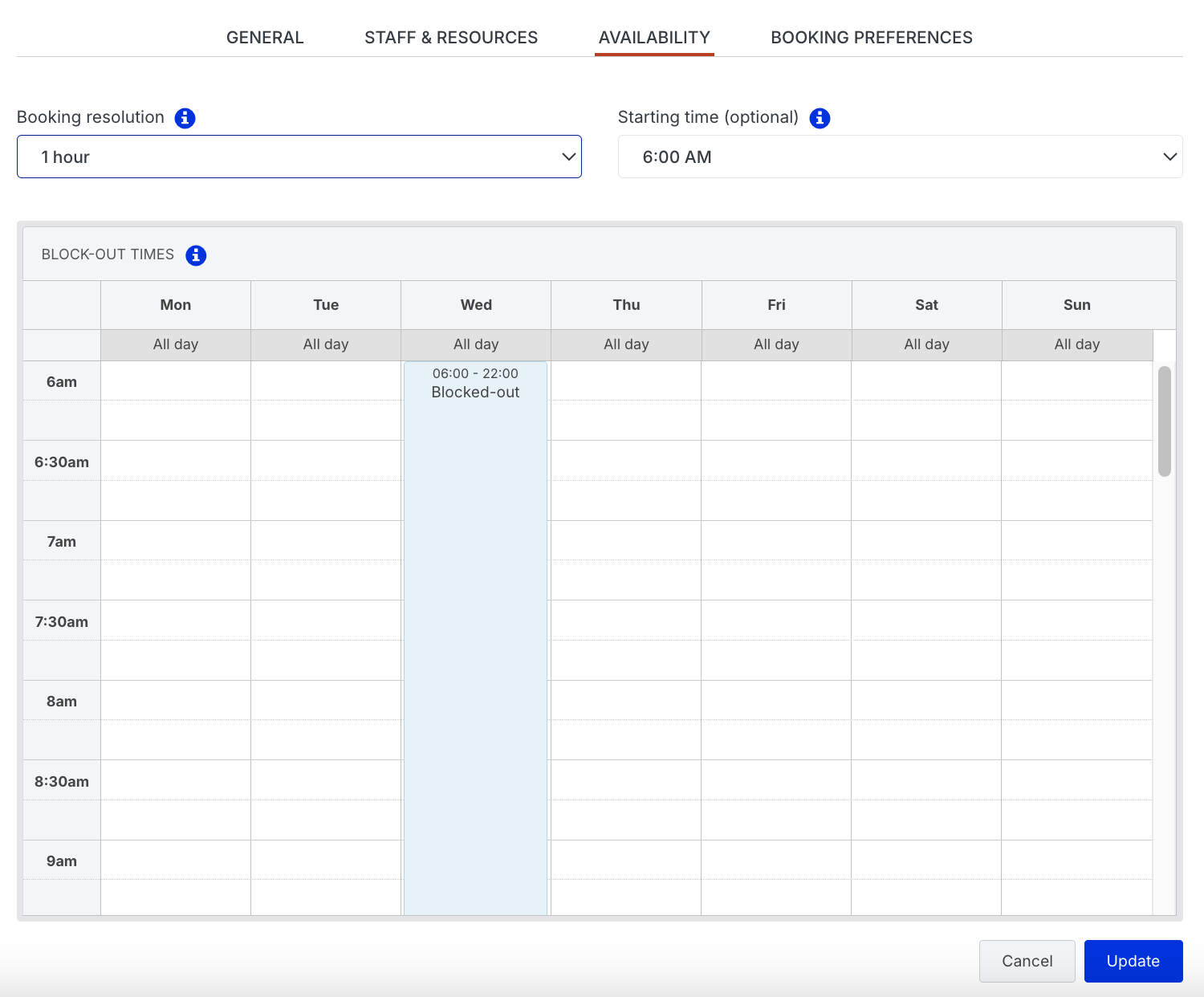Toggle All day block for Wednesday
The height and width of the screenshot is (997, 1204).
(476, 344)
